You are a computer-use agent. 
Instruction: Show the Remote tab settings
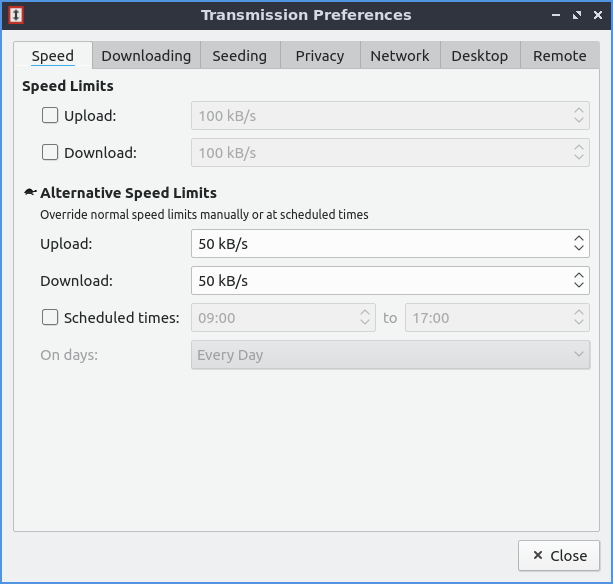coord(559,56)
